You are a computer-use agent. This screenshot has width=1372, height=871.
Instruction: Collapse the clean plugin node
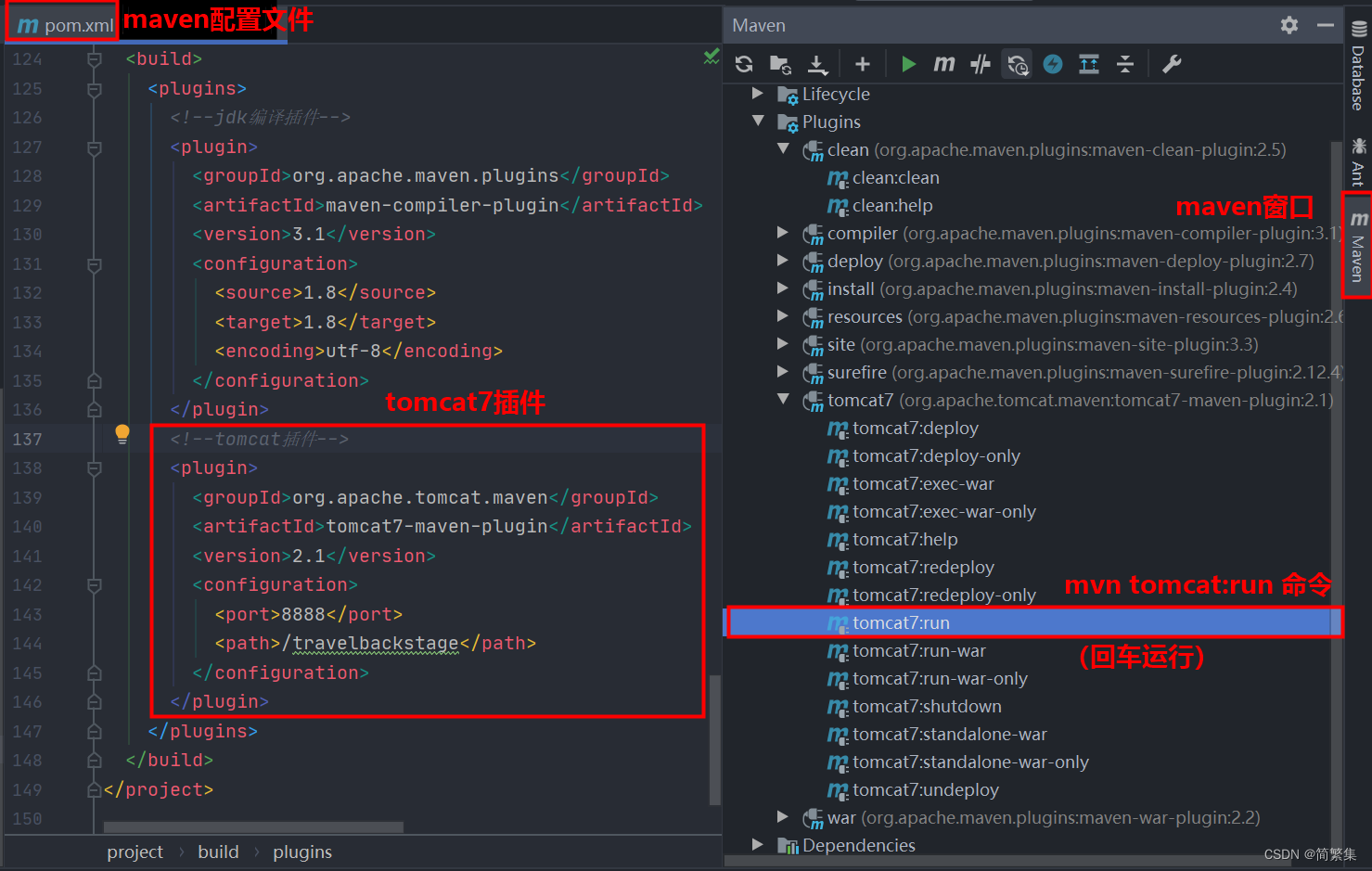click(x=783, y=148)
